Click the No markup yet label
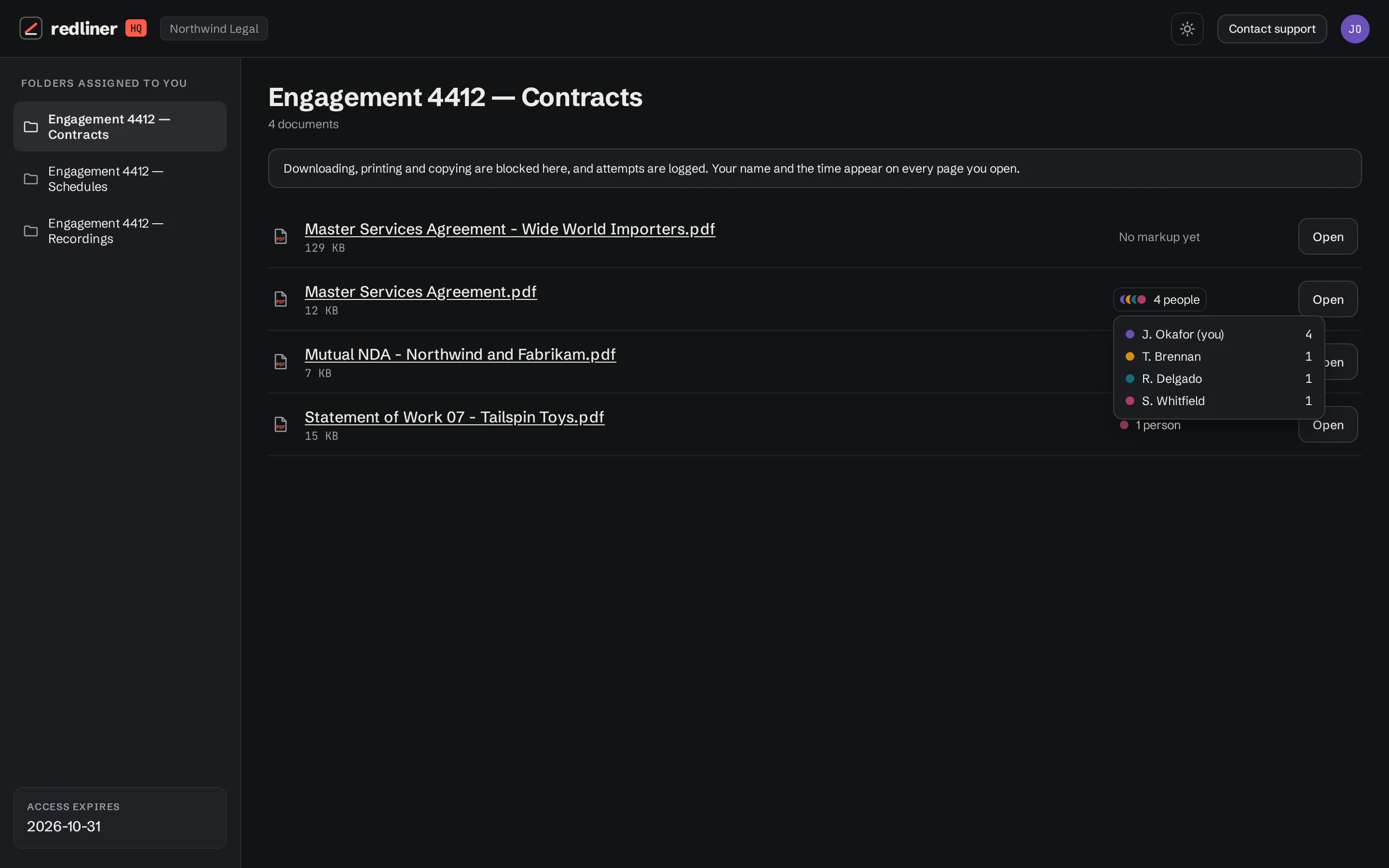The image size is (1389, 868). 1159,237
